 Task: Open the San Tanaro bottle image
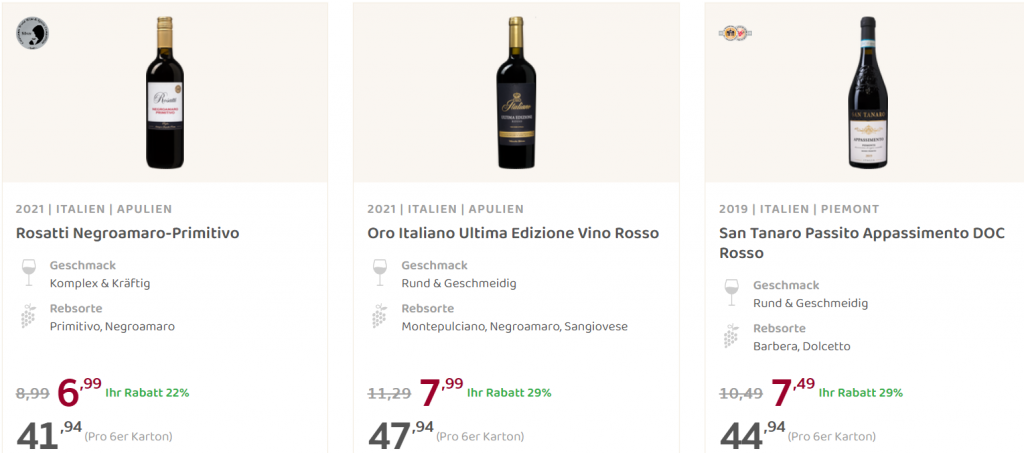(868, 92)
